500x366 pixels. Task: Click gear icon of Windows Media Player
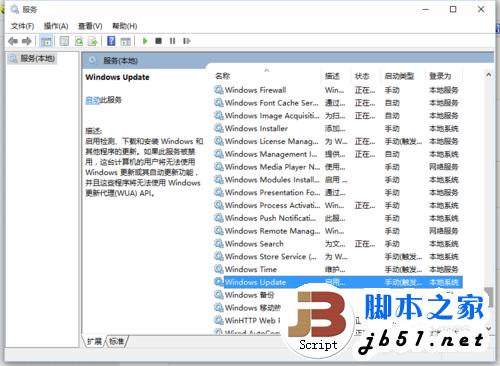pyautogui.click(x=219, y=166)
